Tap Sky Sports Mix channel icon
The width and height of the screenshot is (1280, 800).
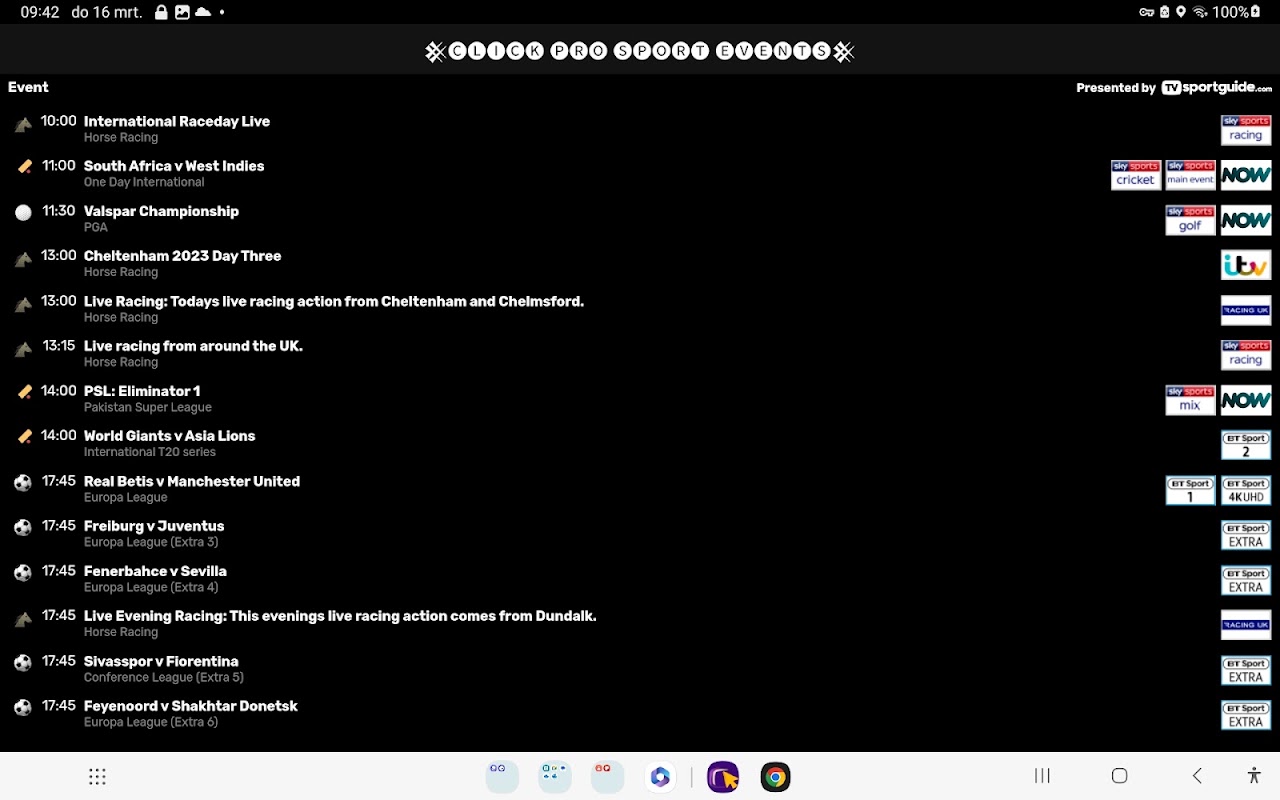(1191, 400)
